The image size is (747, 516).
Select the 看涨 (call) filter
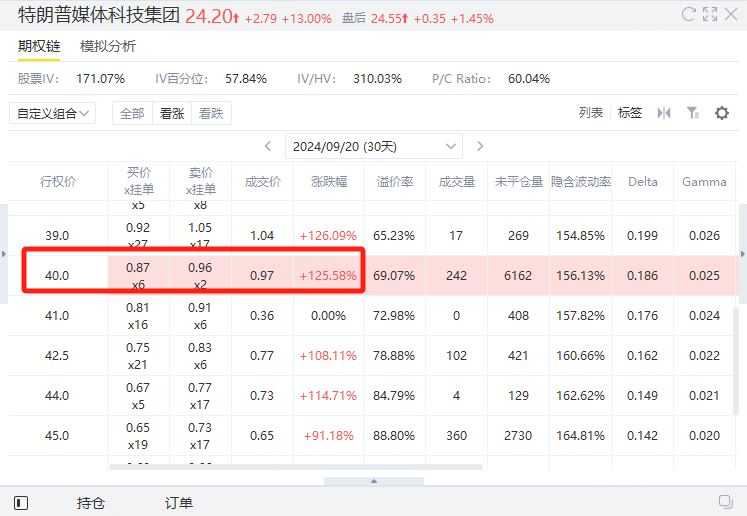coord(172,113)
